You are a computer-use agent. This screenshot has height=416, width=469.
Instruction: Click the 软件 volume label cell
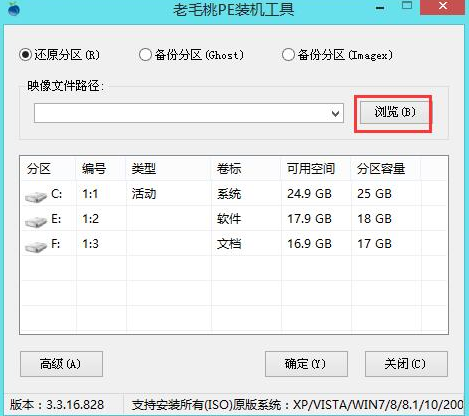point(229,219)
